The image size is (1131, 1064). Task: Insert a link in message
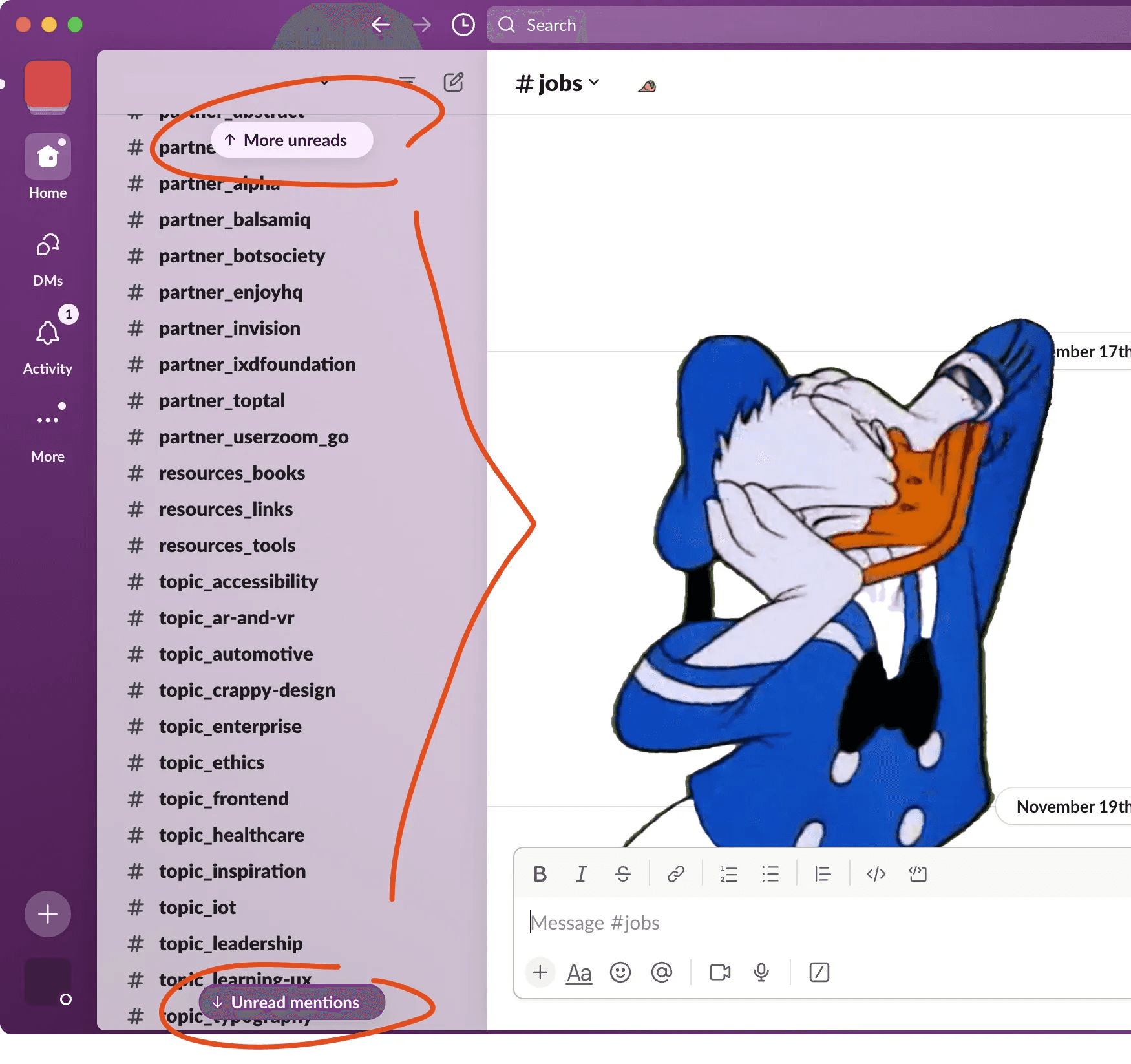676,875
